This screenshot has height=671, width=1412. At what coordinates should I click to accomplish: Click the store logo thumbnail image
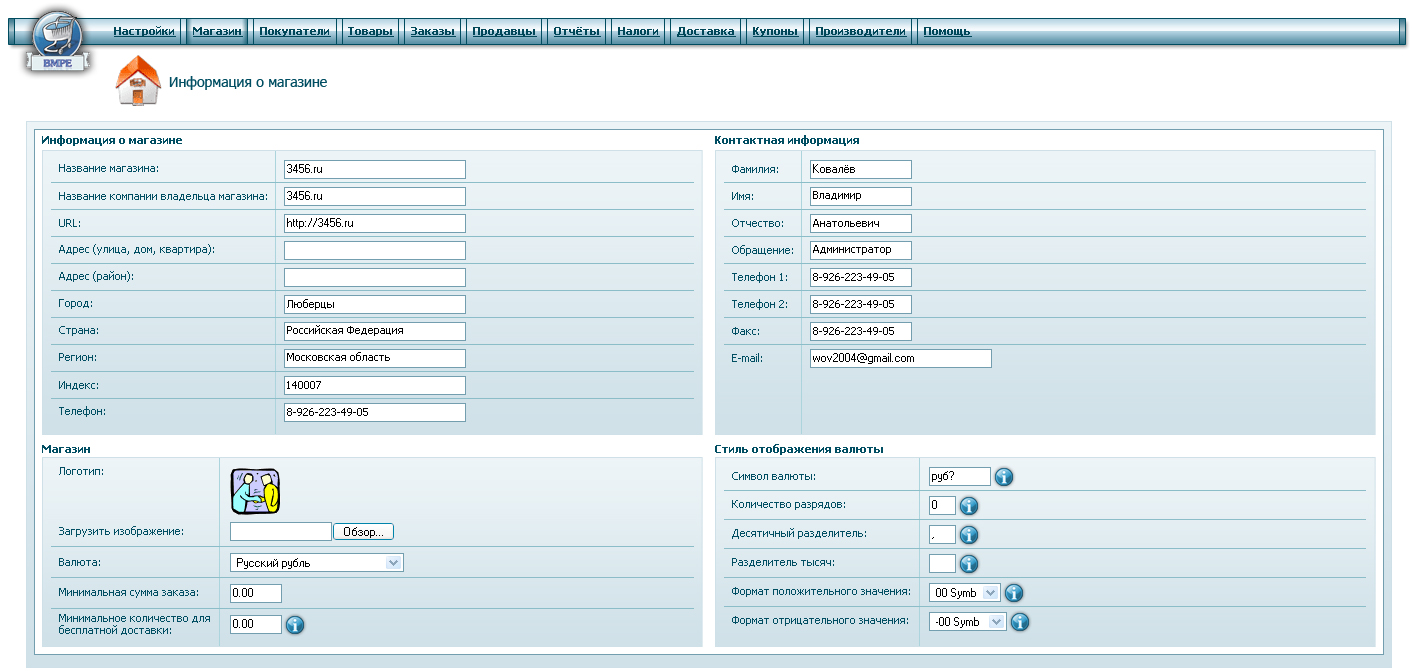coord(255,491)
